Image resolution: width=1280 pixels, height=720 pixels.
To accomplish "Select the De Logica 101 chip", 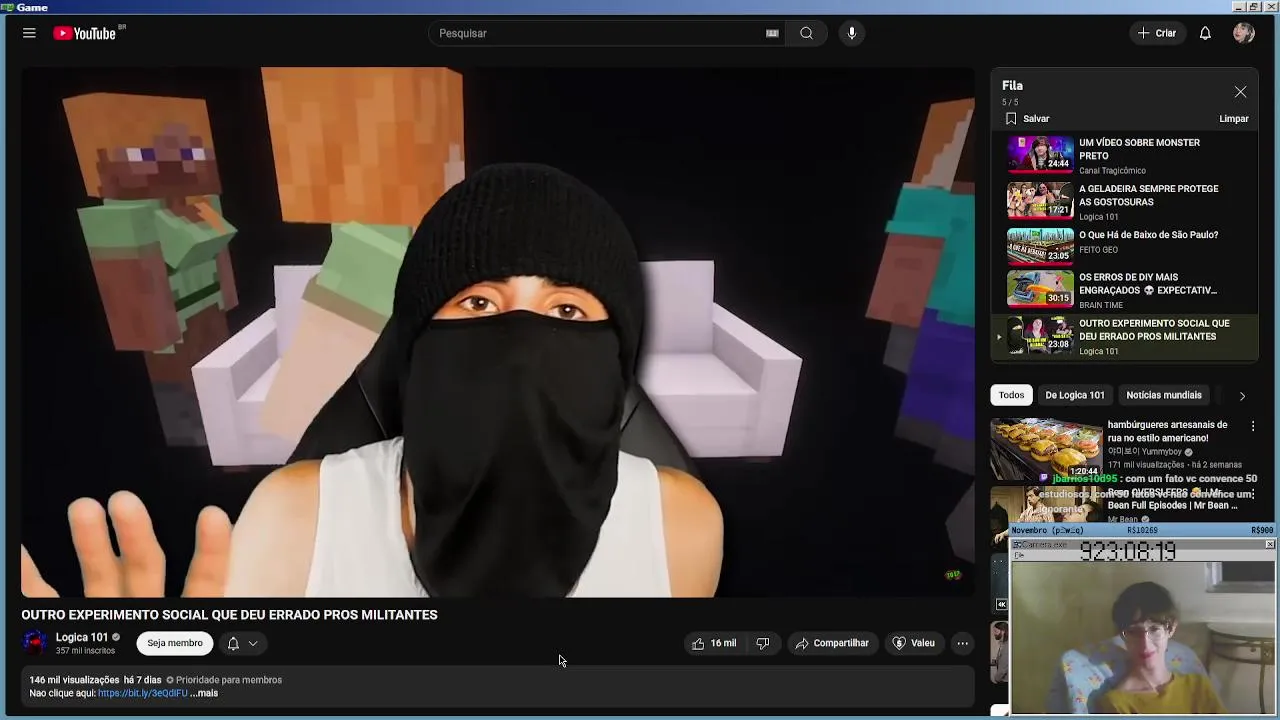I will [1075, 395].
